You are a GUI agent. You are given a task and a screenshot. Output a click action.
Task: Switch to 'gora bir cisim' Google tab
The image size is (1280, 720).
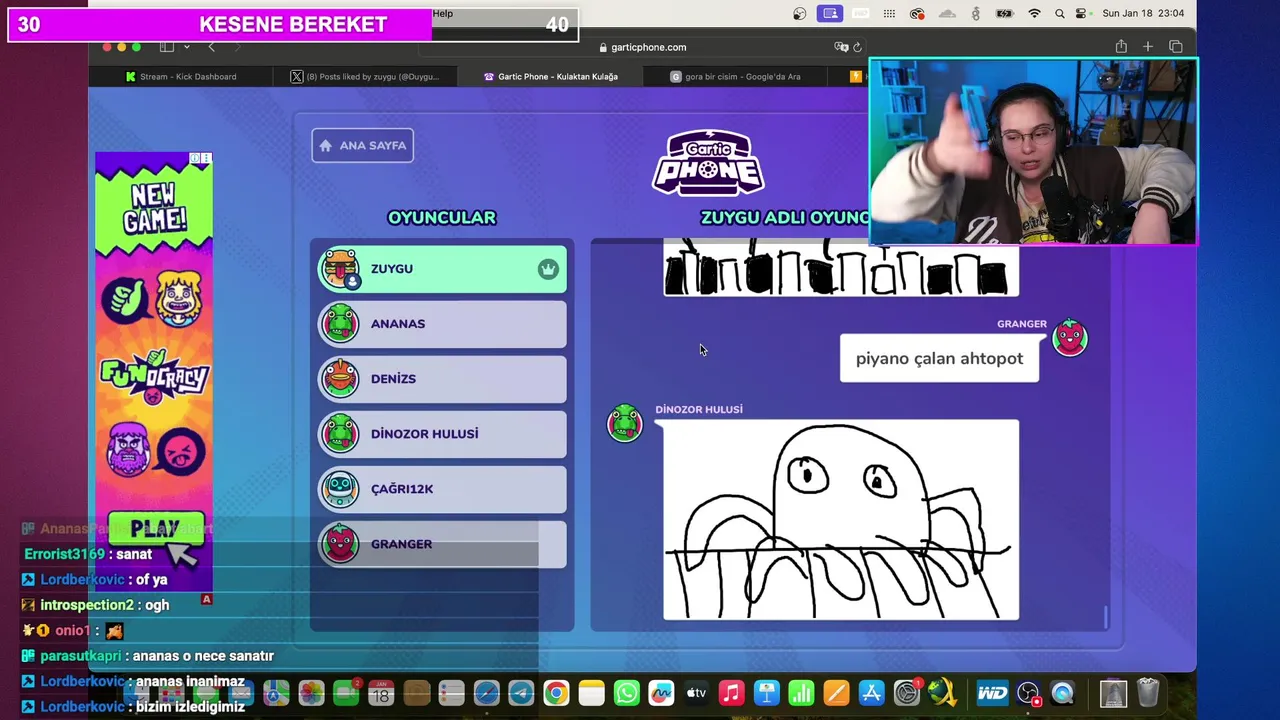[x=735, y=76]
